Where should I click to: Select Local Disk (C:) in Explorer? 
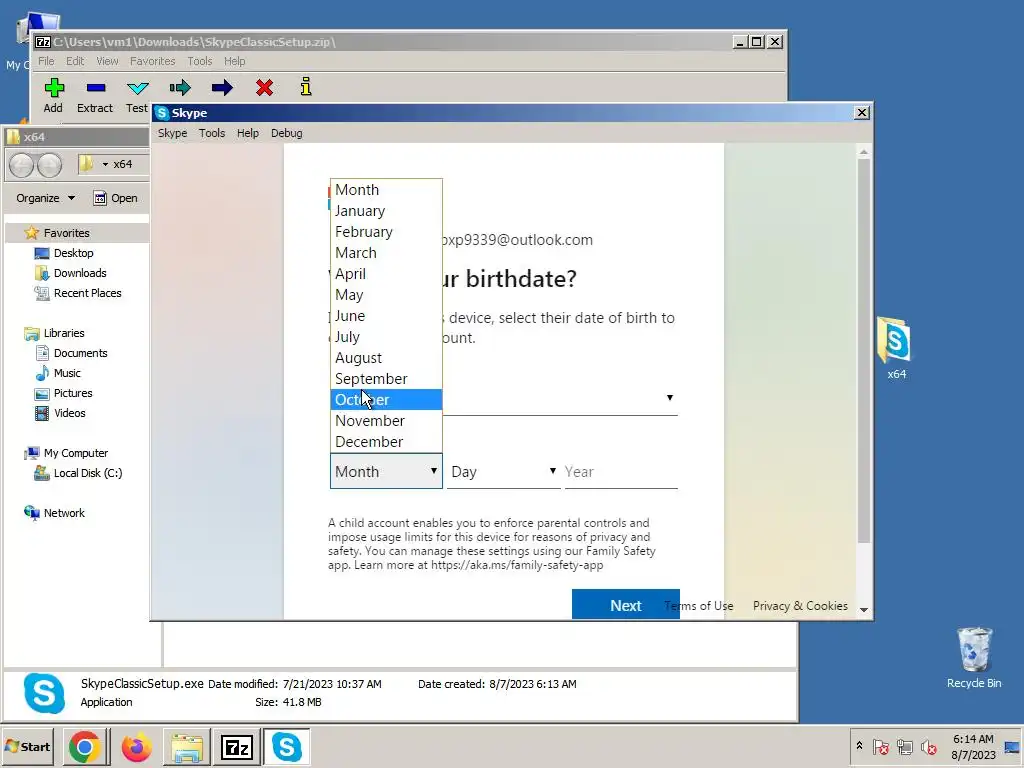click(88, 473)
